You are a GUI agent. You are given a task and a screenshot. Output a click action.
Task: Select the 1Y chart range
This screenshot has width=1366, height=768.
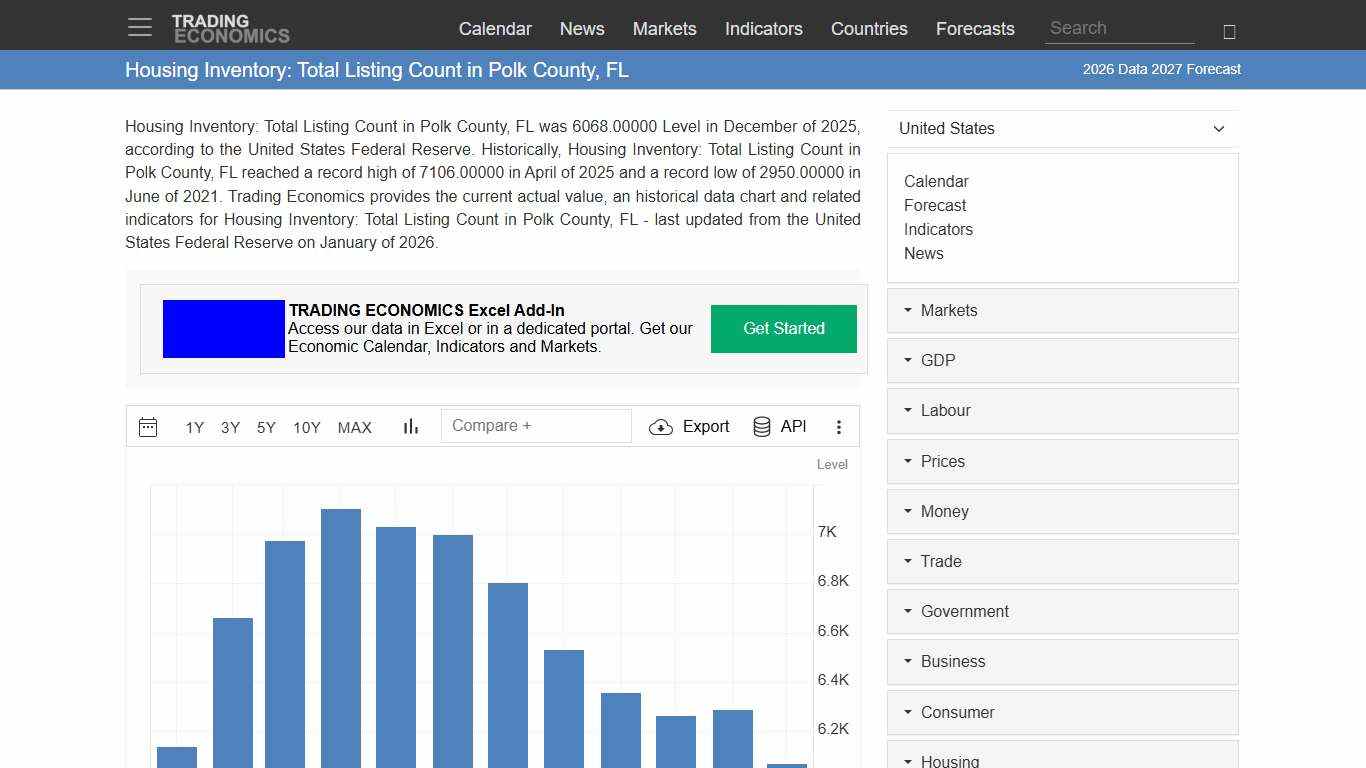click(x=194, y=427)
